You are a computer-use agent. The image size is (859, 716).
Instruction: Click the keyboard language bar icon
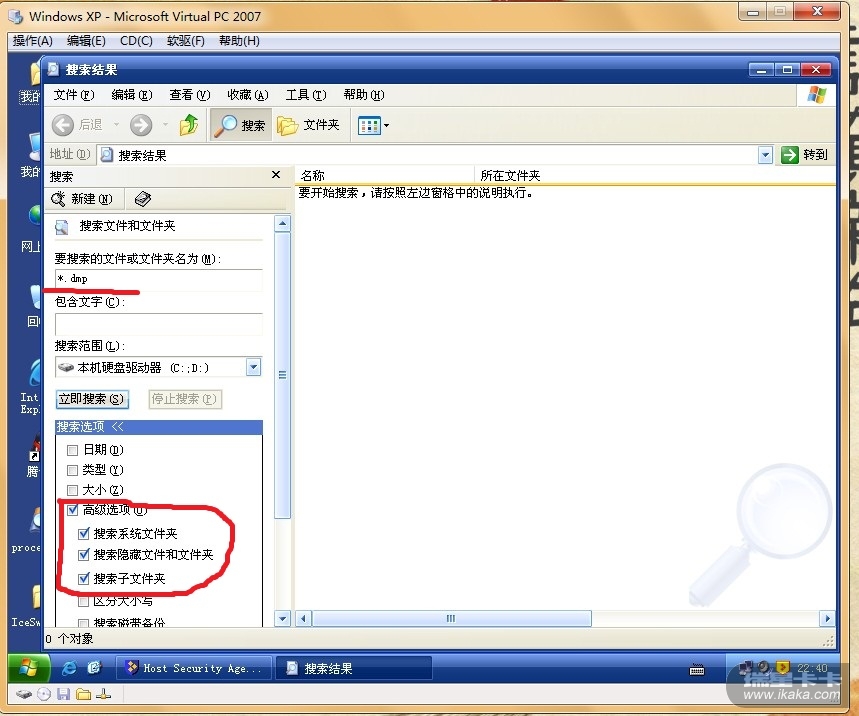pos(697,669)
